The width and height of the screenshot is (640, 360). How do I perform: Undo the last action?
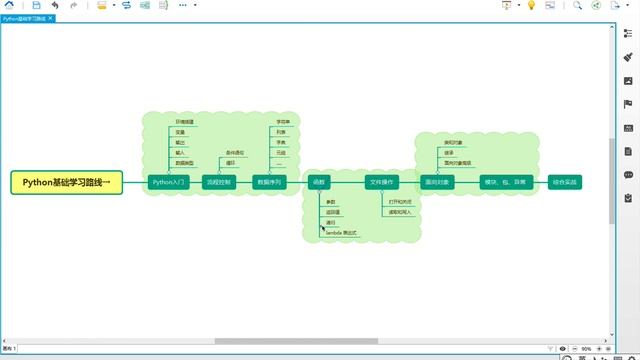[x=55, y=5]
